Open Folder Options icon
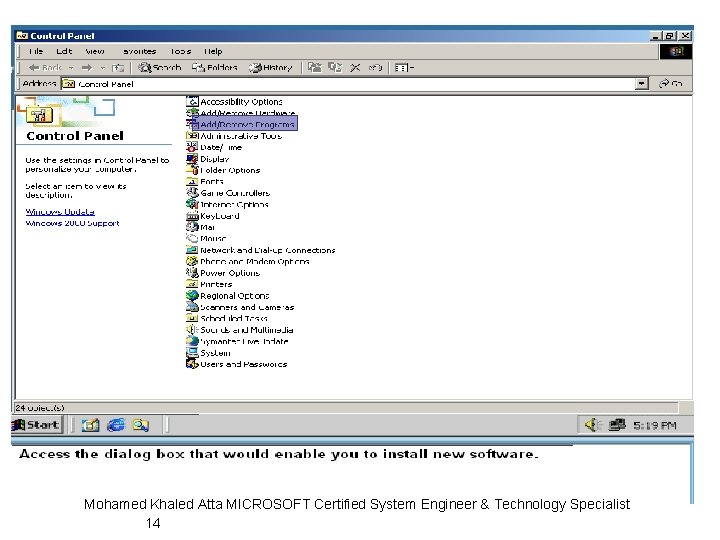720x540 pixels. tap(192, 170)
